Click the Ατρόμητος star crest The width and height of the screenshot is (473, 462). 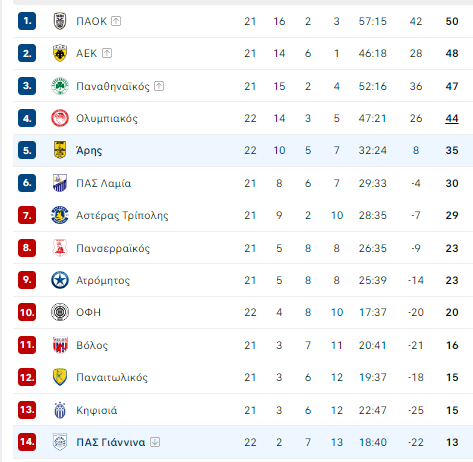60,280
